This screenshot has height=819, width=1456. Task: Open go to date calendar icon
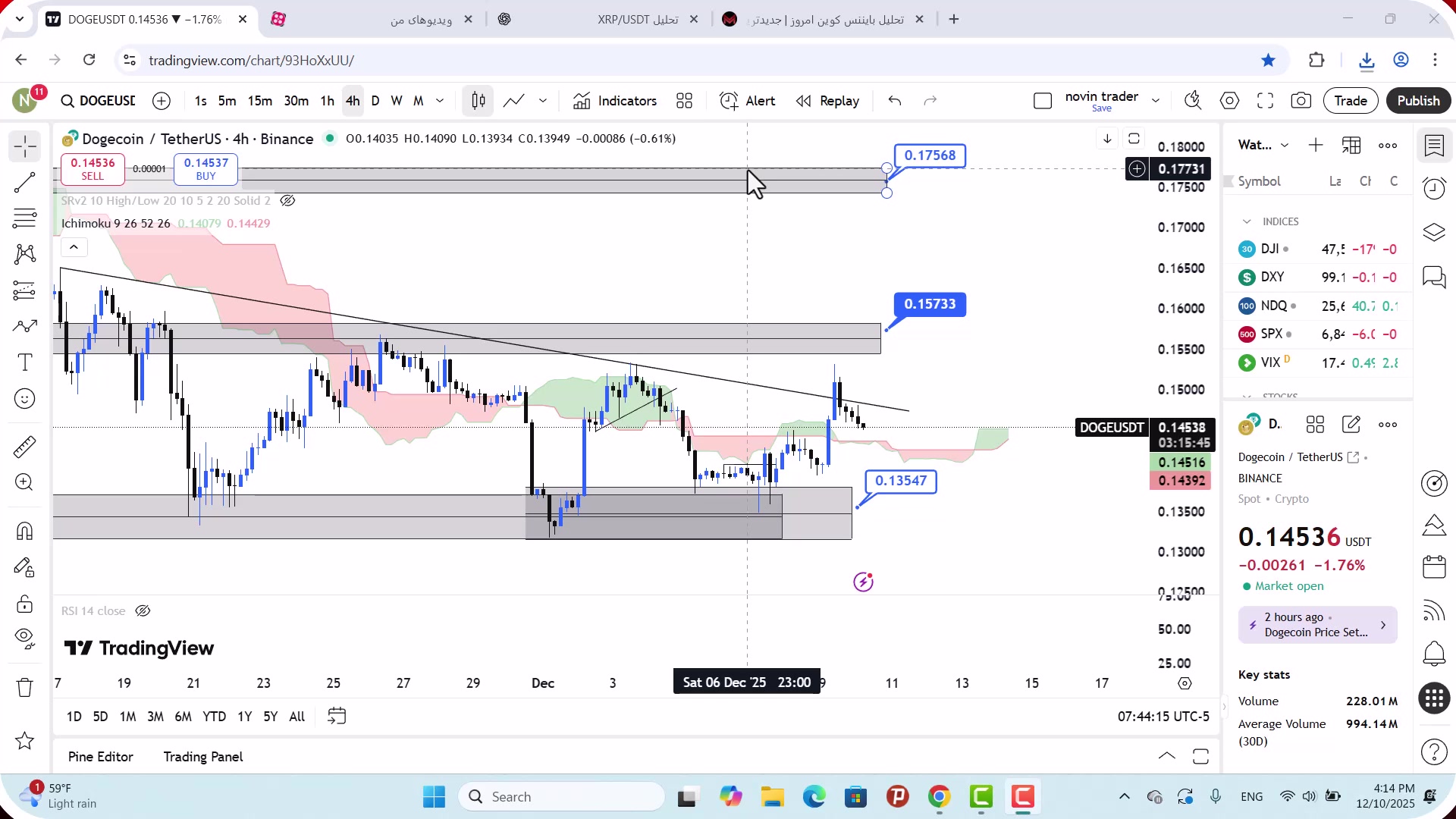337,717
